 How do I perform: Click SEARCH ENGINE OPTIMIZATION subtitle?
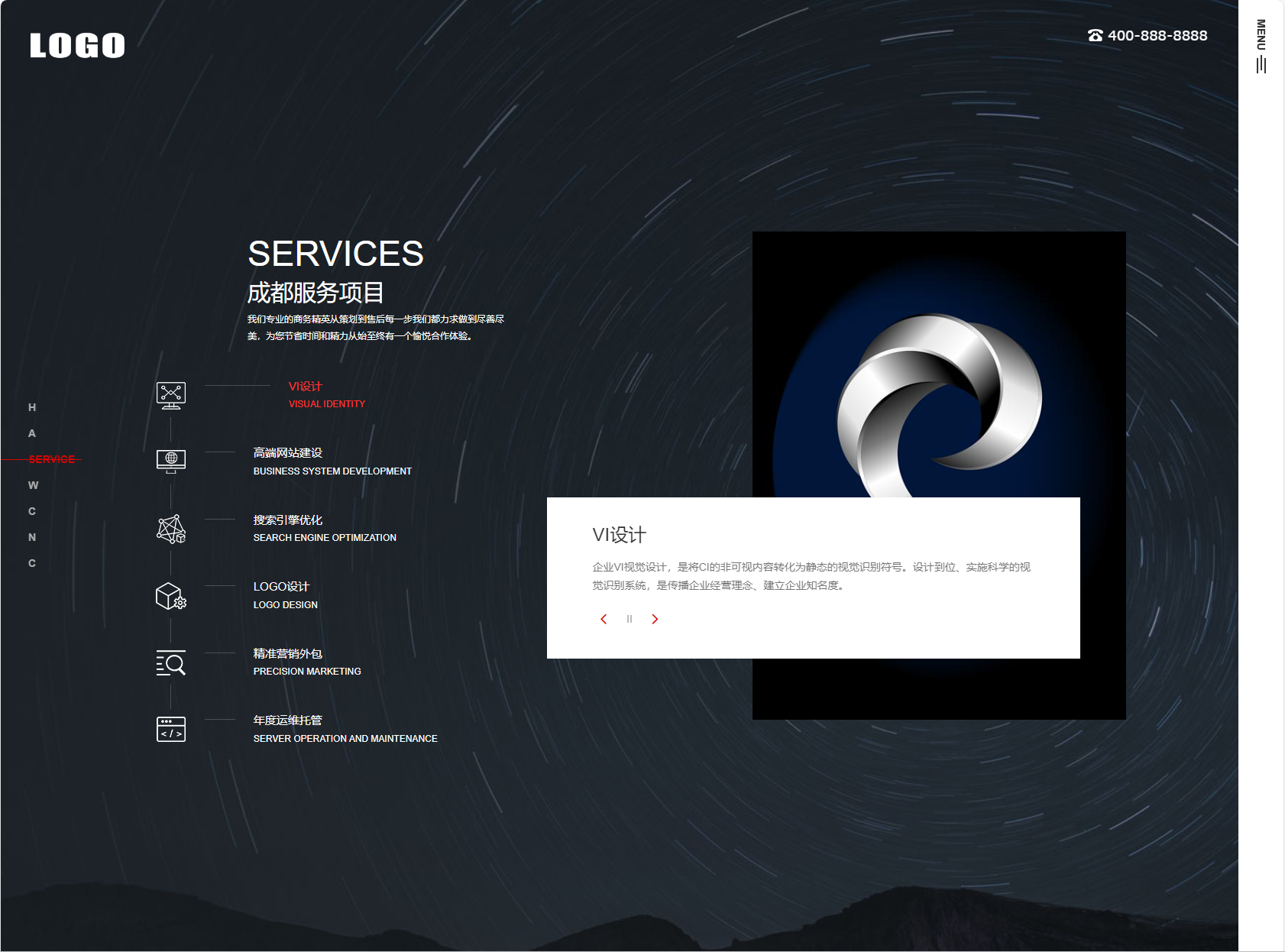point(325,538)
